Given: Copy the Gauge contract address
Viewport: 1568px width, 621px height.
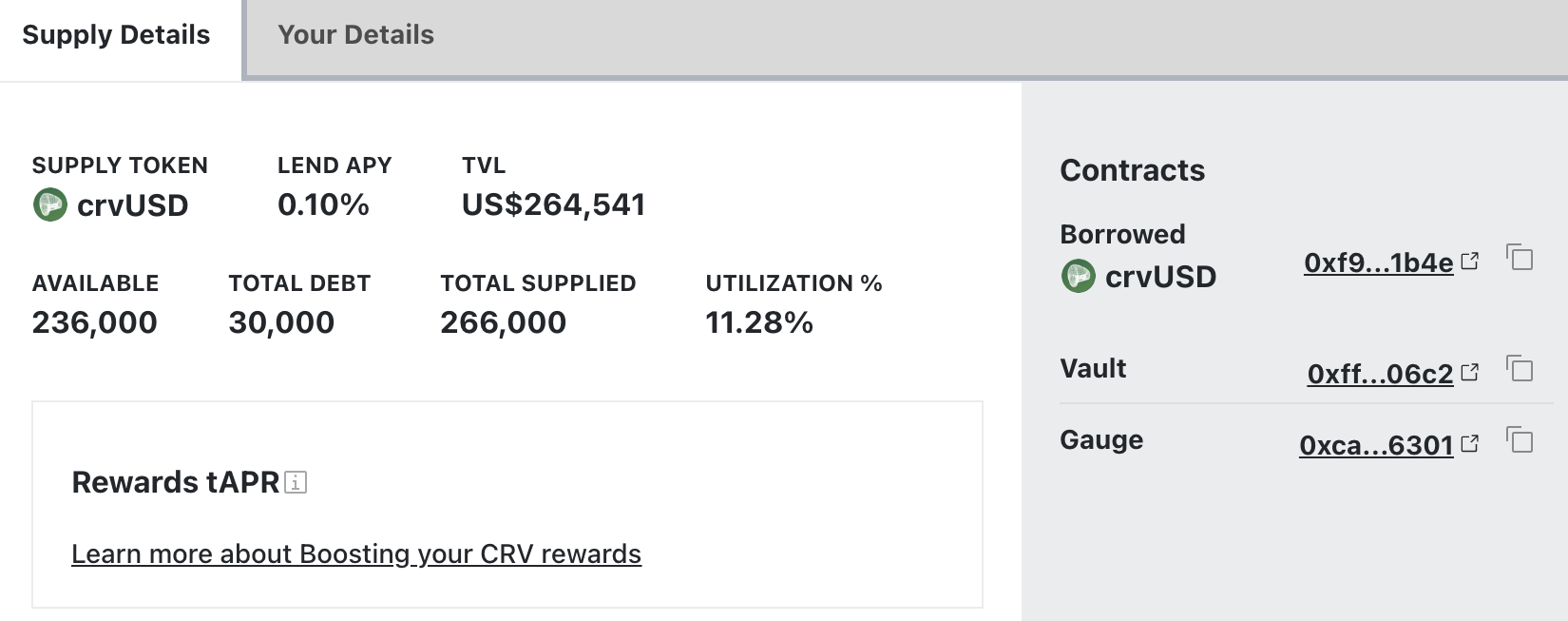Looking at the screenshot, I should (x=1520, y=439).
